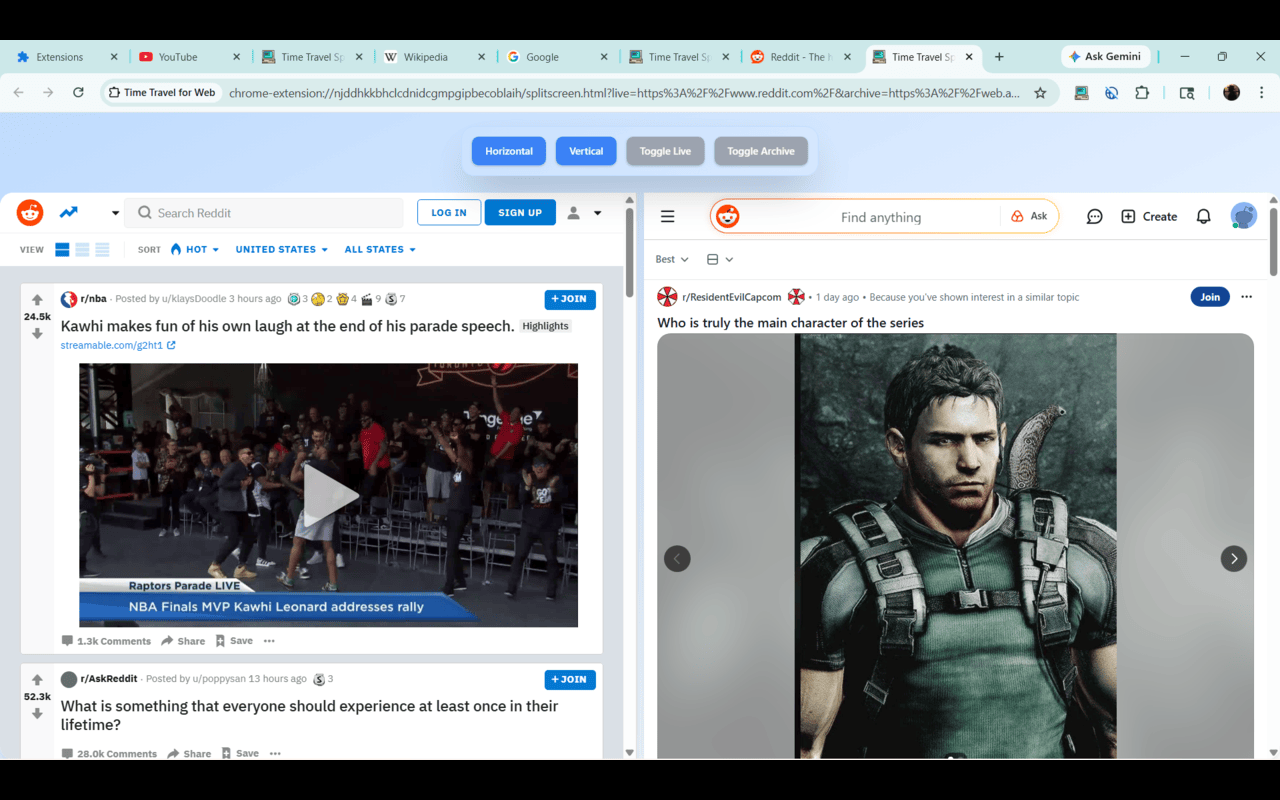The width and height of the screenshot is (1280, 800).
Task: Close the Wikipedia tab
Action: pyautogui.click(x=482, y=57)
